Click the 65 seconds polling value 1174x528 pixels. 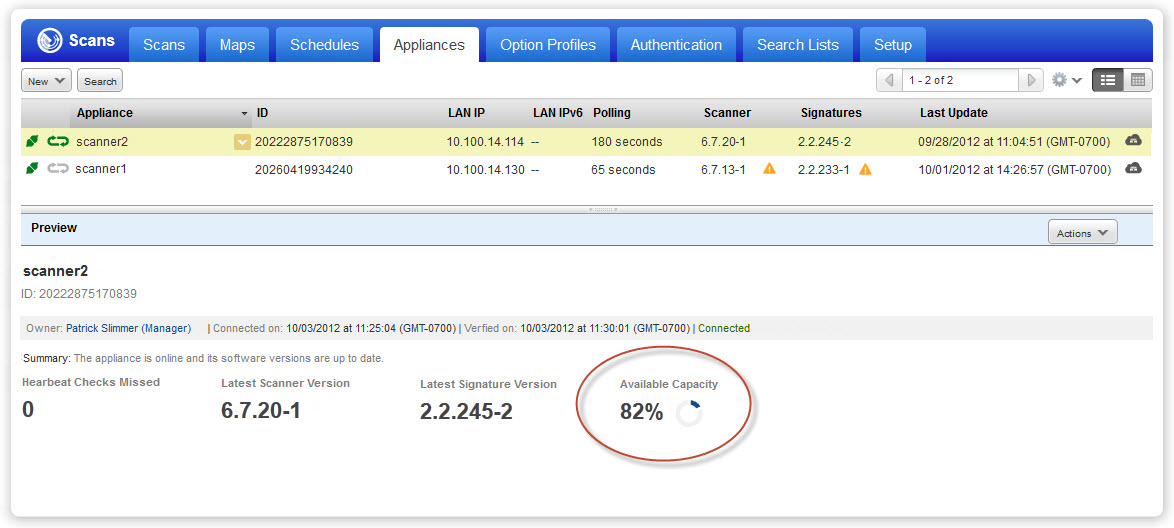click(x=623, y=170)
